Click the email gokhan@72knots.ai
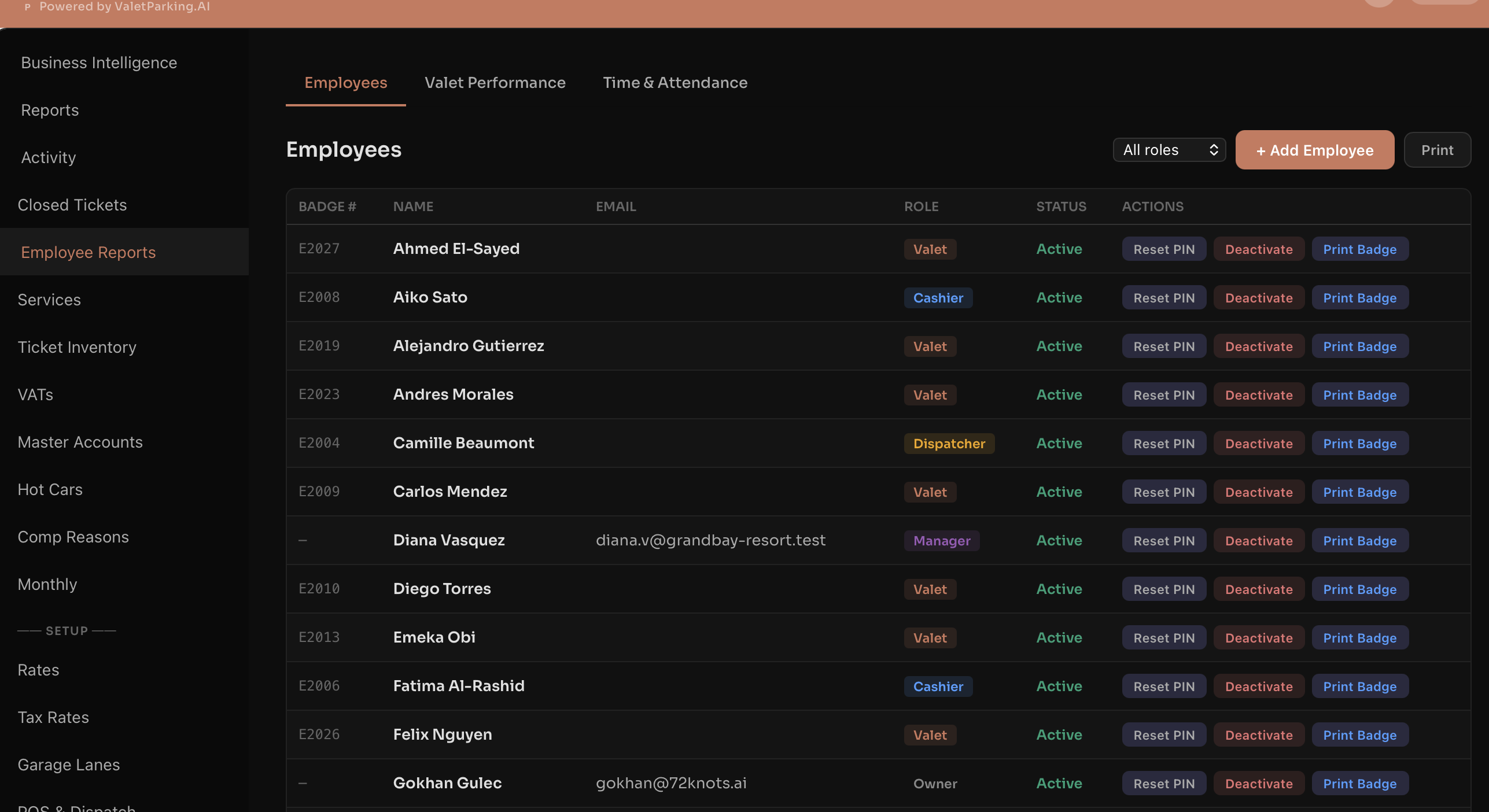1489x812 pixels. coord(671,783)
